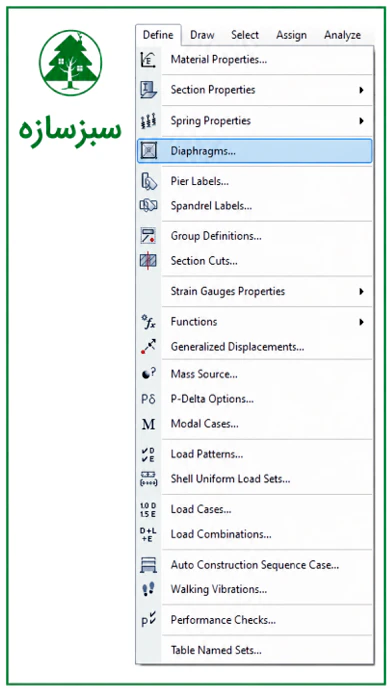Choose Functions menu entry
Viewport: 390px width, 693px height.
coord(255,322)
